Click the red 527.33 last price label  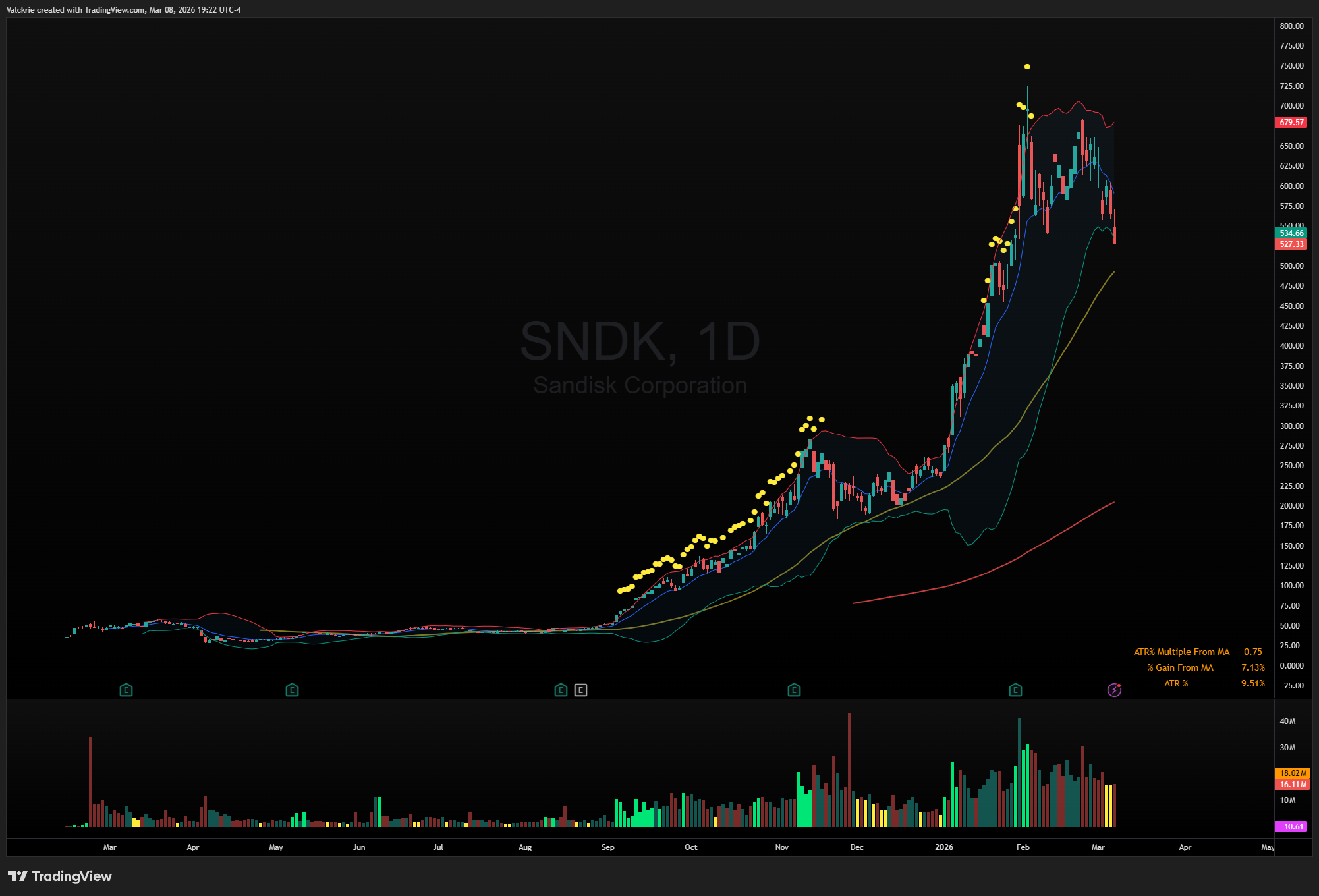1291,244
